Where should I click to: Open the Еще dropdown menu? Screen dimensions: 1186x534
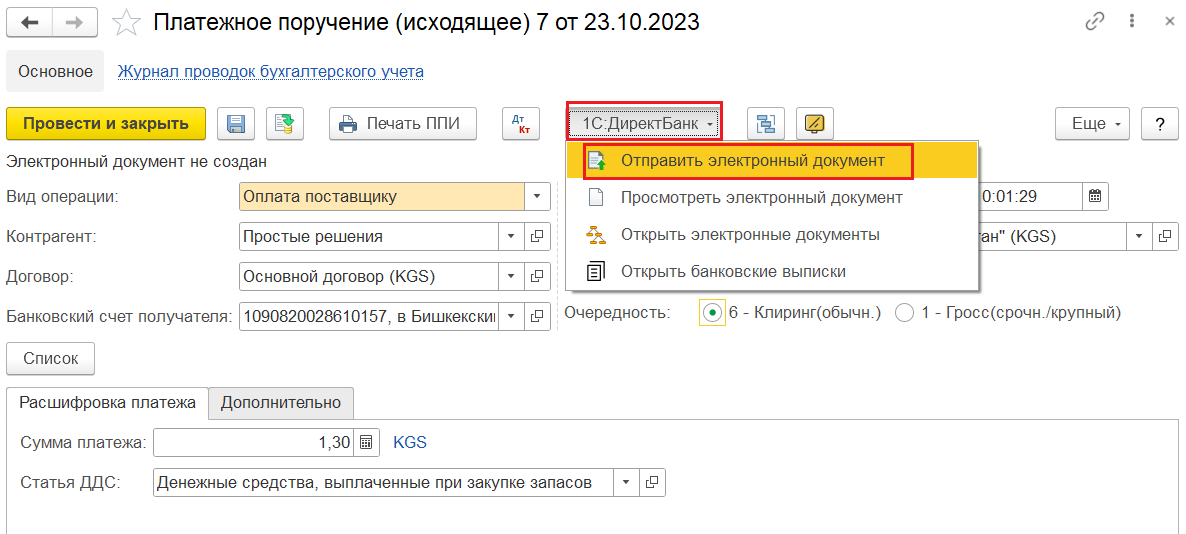(1092, 124)
